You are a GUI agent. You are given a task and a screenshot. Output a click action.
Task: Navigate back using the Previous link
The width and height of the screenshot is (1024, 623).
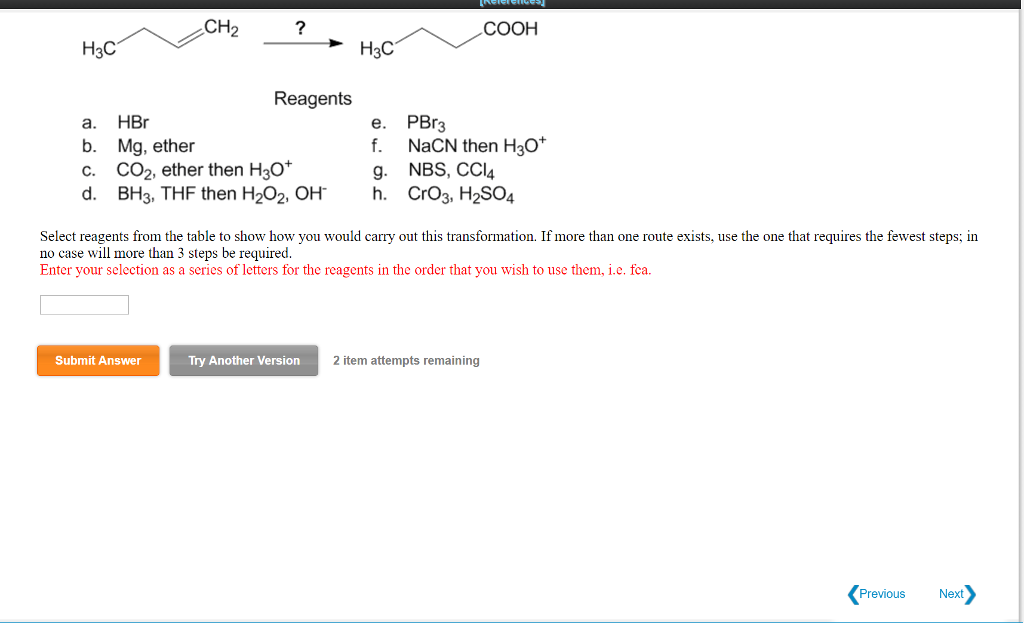(884, 594)
